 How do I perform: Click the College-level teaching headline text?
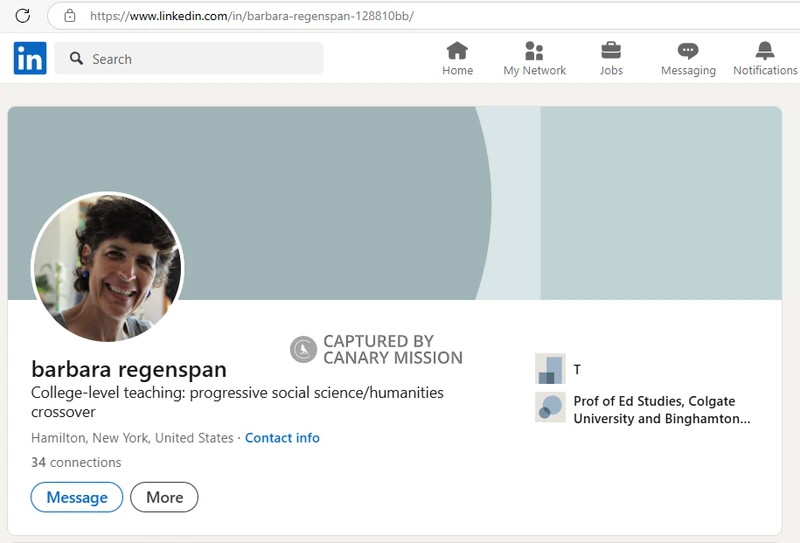click(x=237, y=402)
